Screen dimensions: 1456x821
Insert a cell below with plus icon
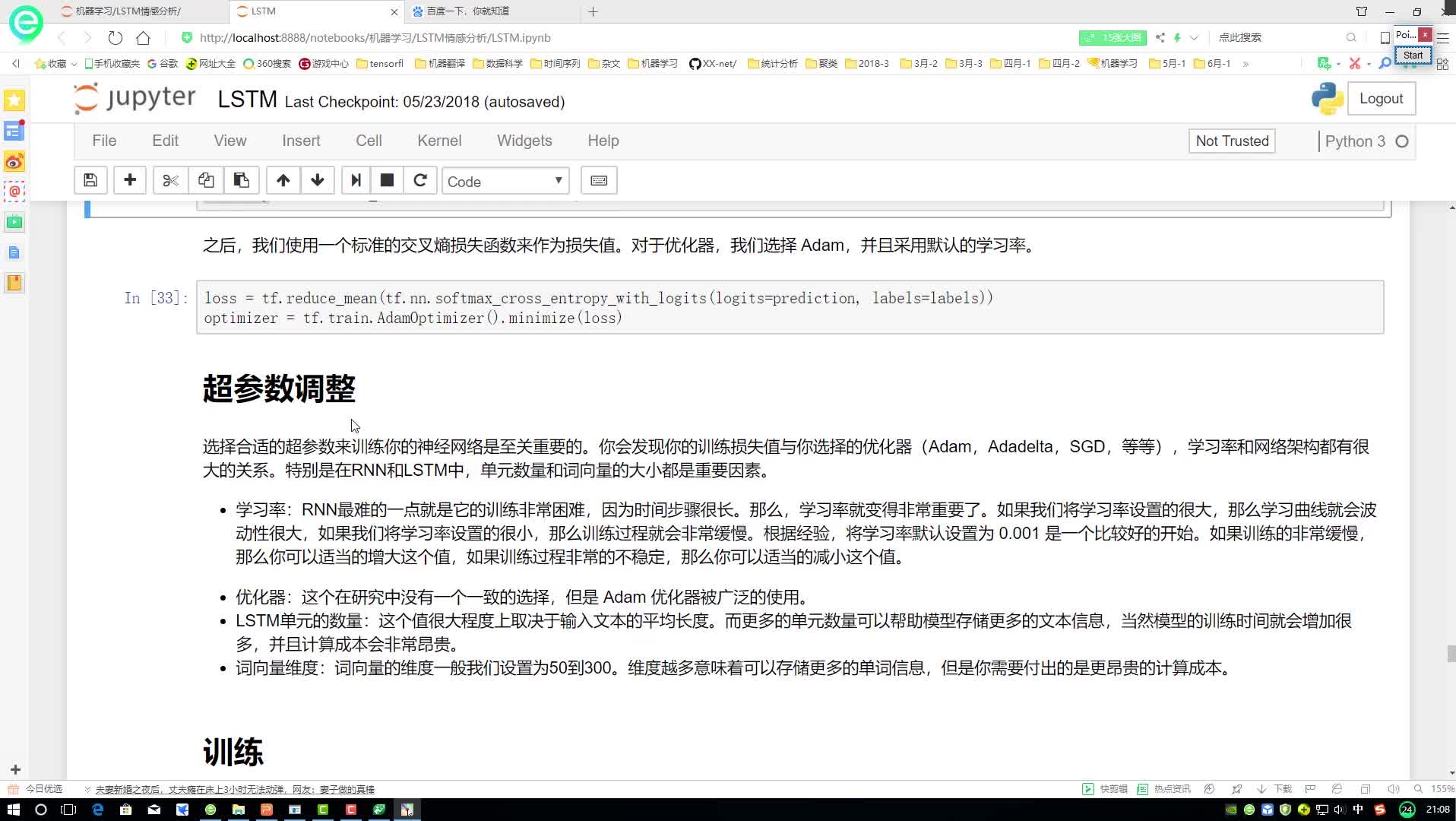[130, 180]
